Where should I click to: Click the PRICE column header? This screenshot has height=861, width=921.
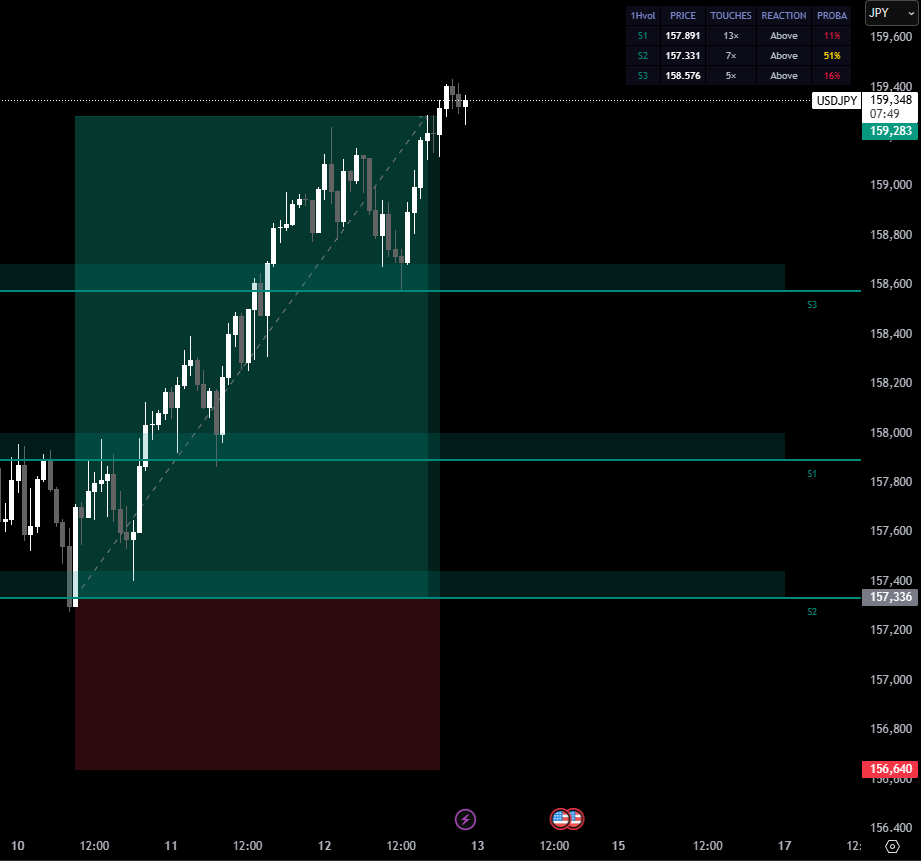[x=682, y=15]
